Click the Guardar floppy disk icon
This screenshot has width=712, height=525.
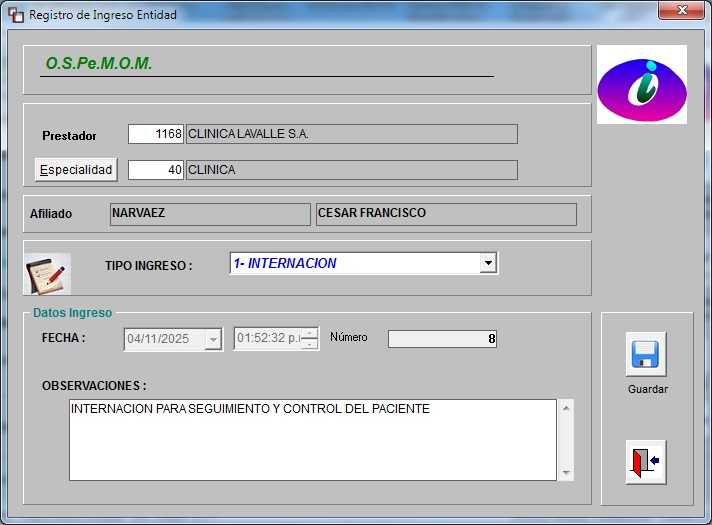[646, 354]
